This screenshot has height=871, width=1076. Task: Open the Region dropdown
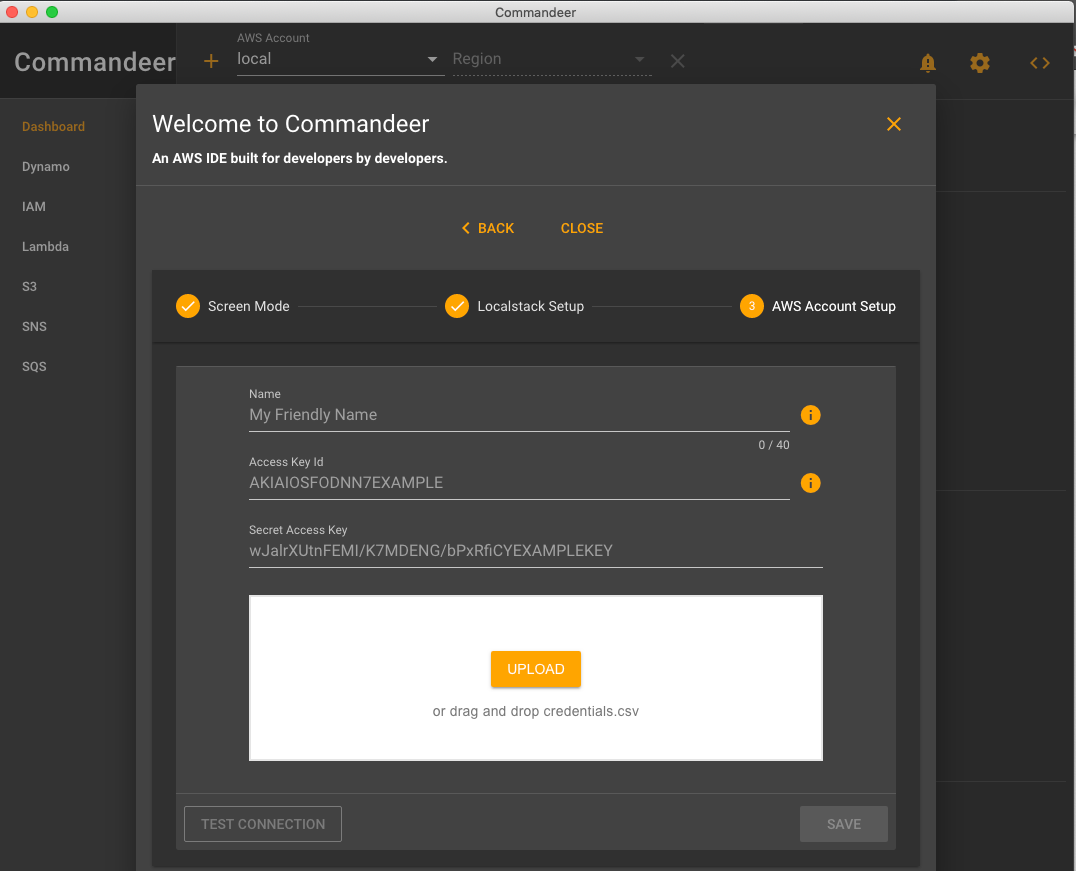551,59
